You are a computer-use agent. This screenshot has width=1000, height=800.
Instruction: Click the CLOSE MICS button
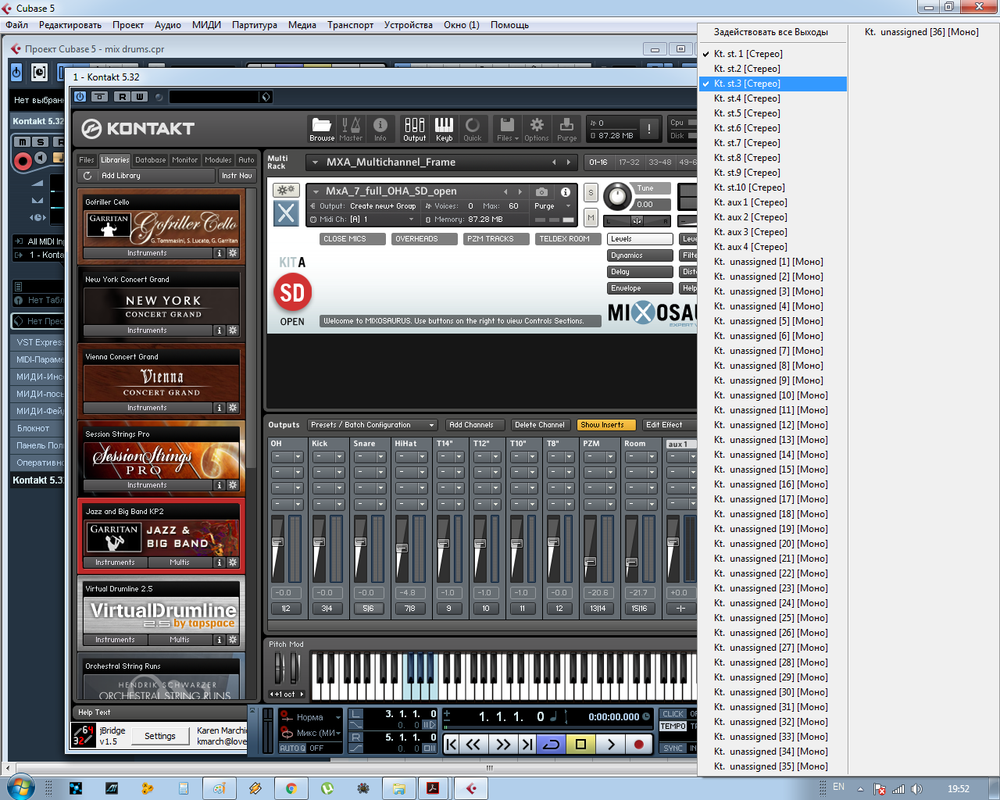click(x=352, y=239)
